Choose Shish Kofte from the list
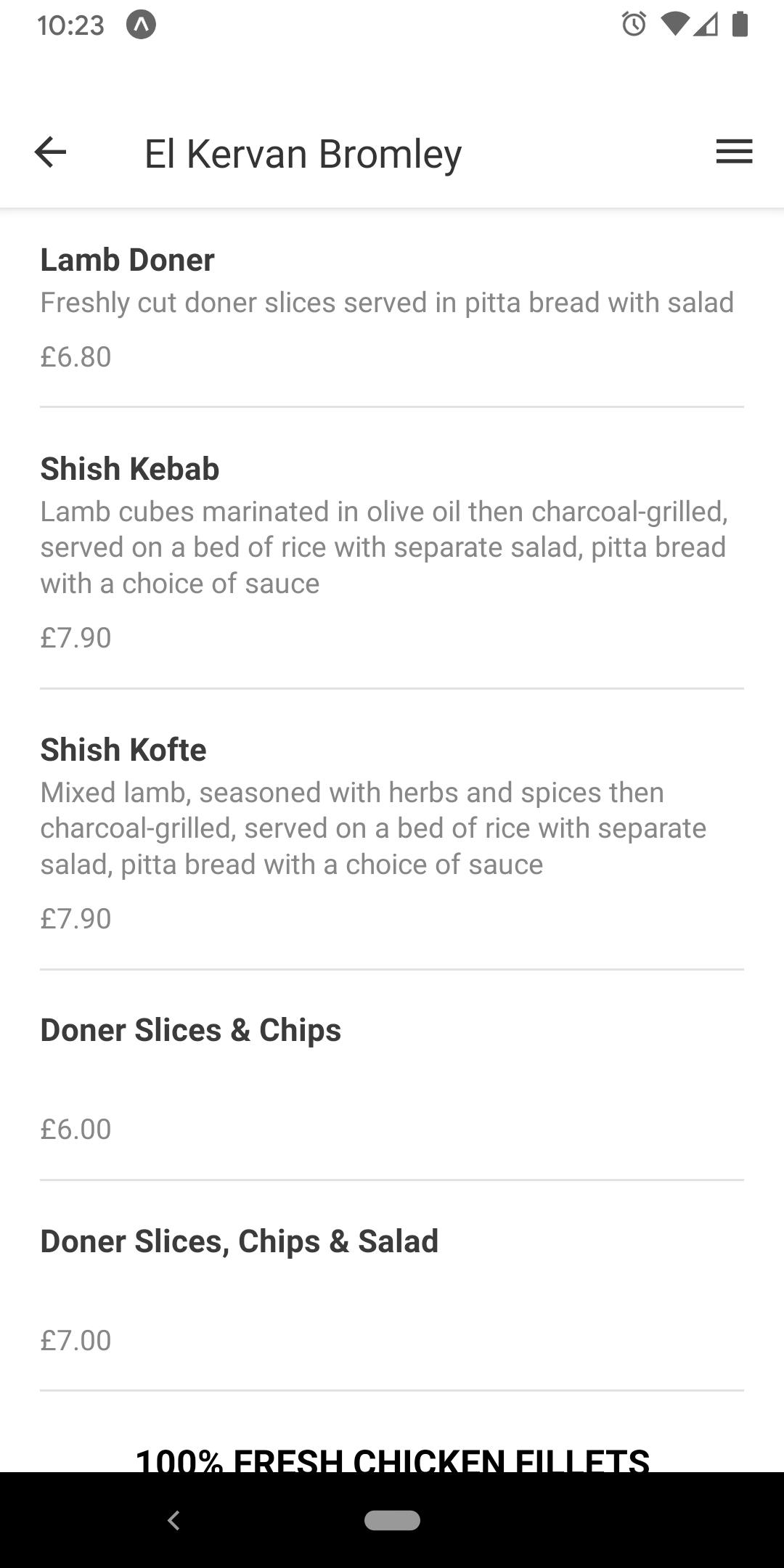Image resolution: width=784 pixels, height=1568 pixels. point(392,829)
